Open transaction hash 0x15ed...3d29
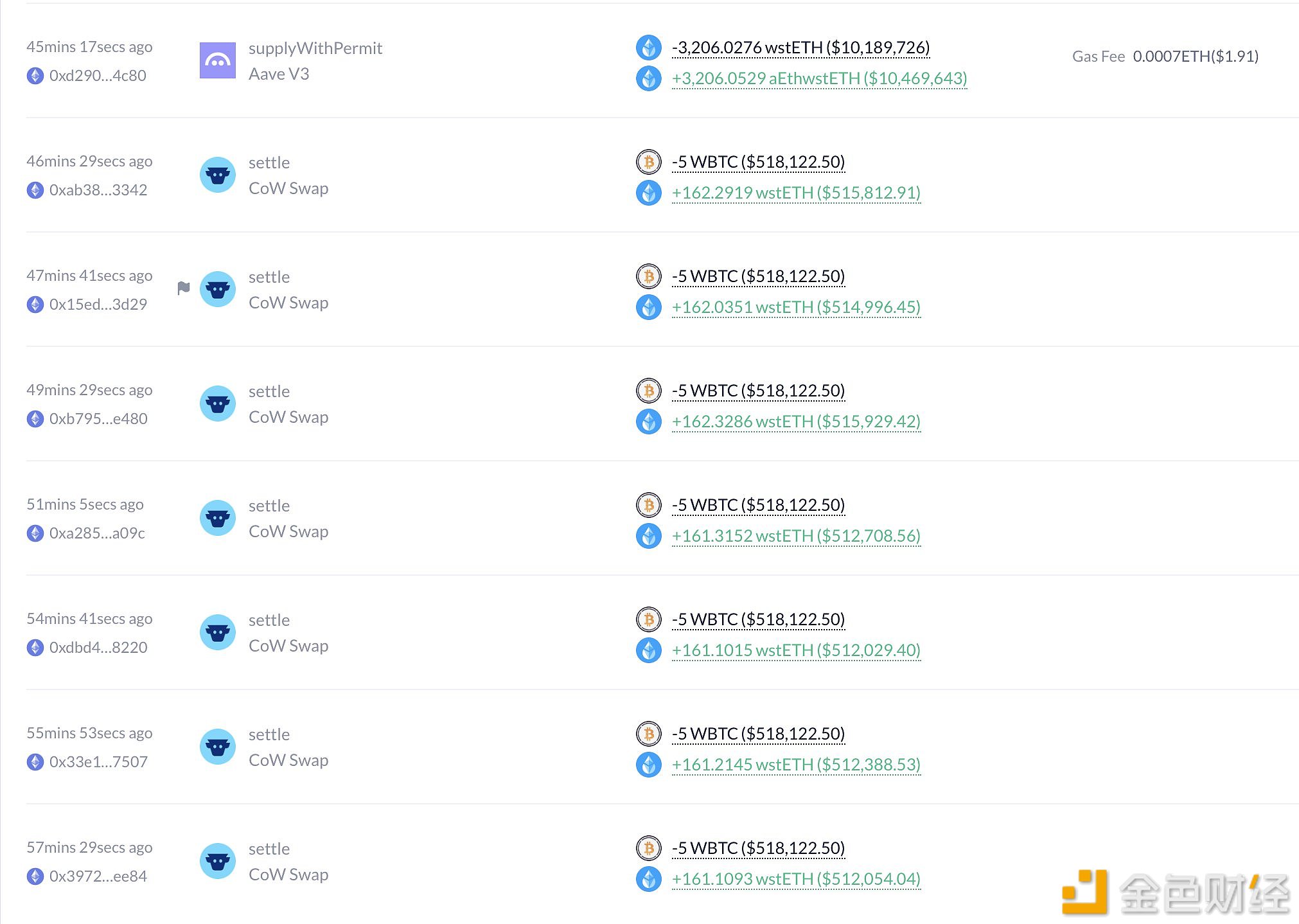The height and width of the screenshot is (924, 1299). pos(98,305)
